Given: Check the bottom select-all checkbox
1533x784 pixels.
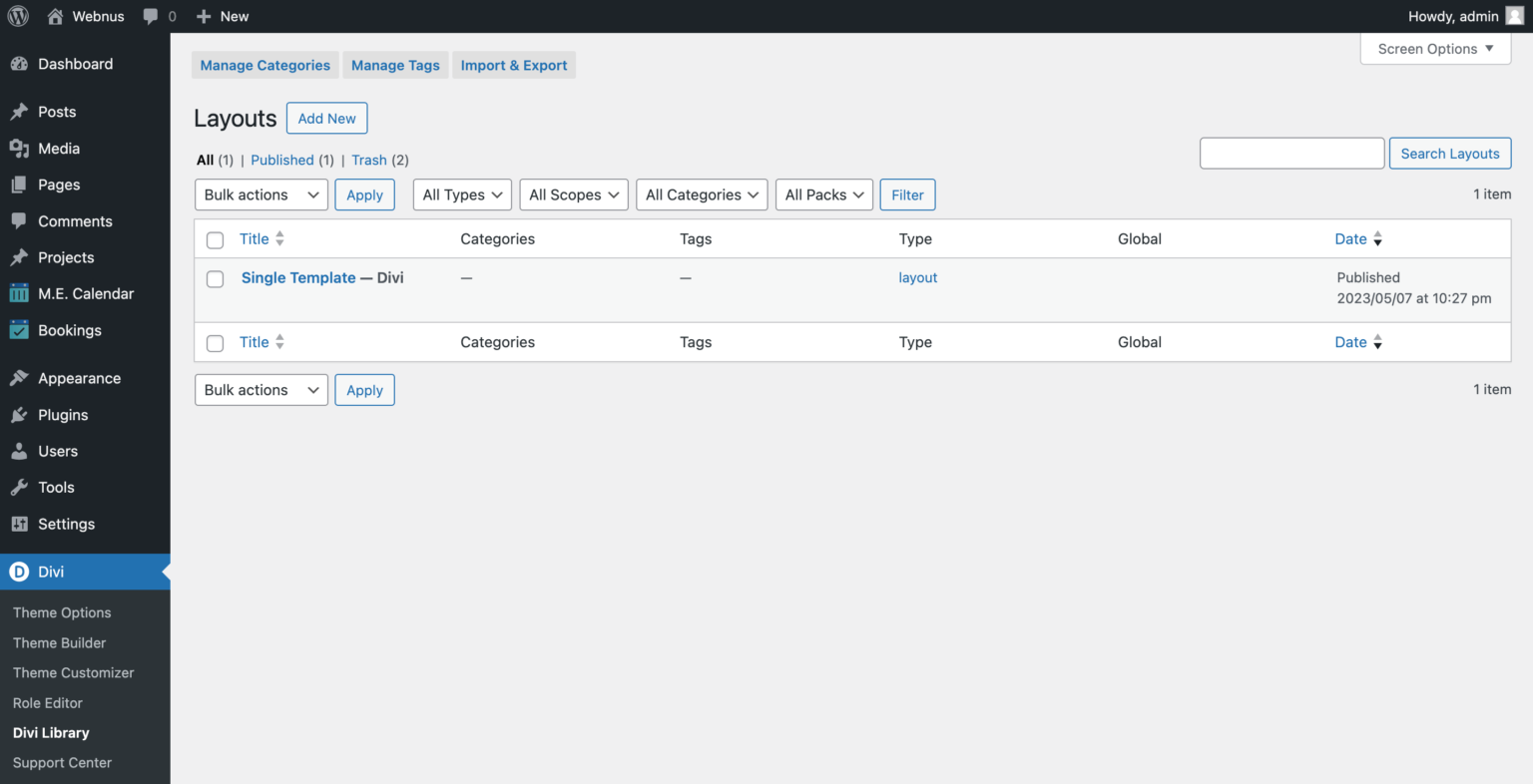Looking at the screenshot, I should tap(215, 342).
